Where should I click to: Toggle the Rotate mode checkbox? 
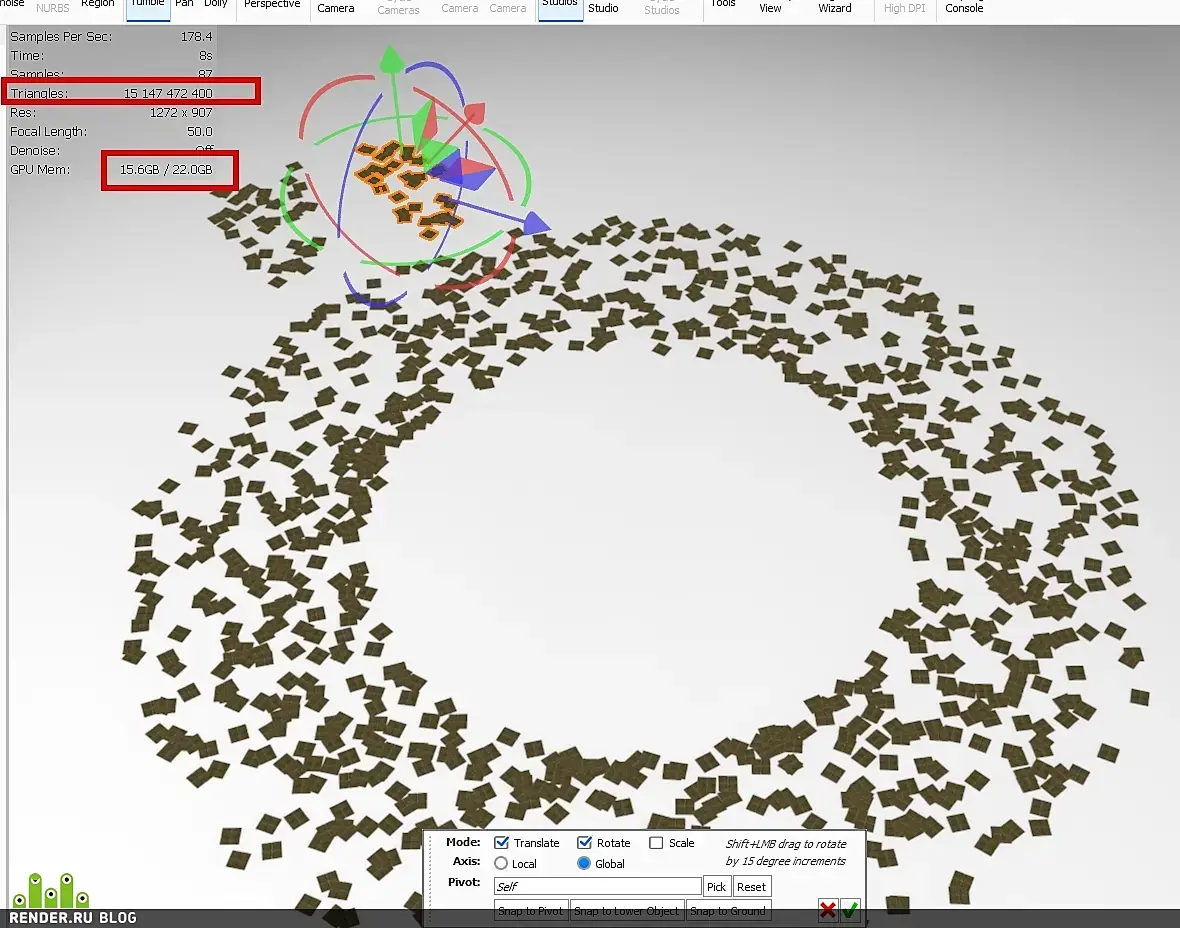pos(585,843)
